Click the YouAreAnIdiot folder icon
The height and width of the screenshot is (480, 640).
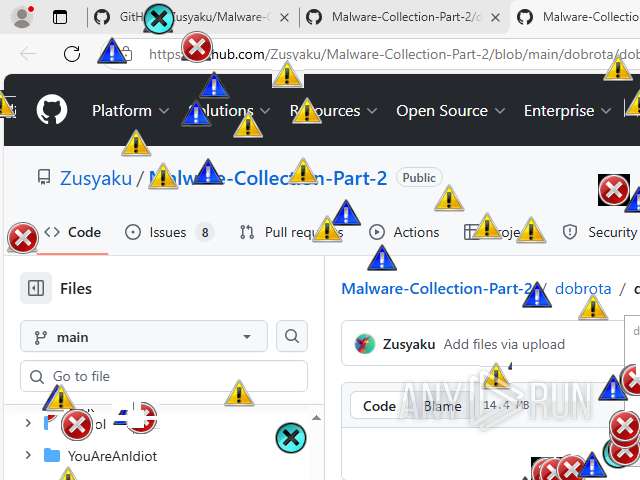pyautogui.click(x=52, y=456)
